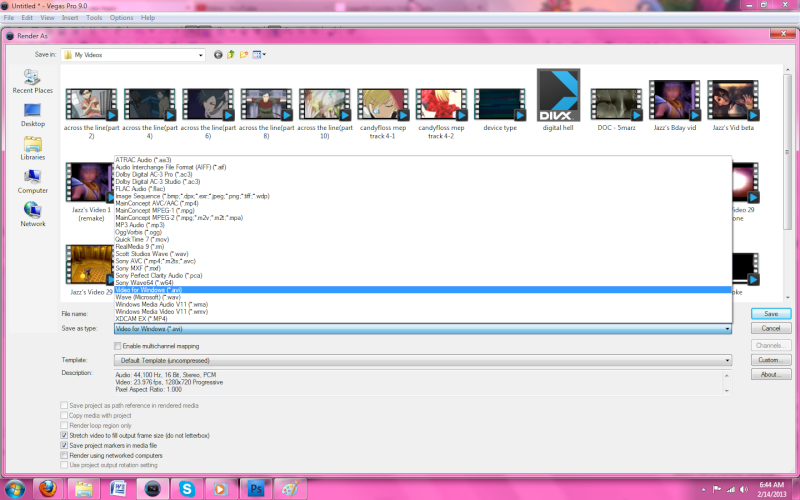The height and width of the screenshot is (500, 800).
Task: Click the Channels... button
Action: pos(771,345)
